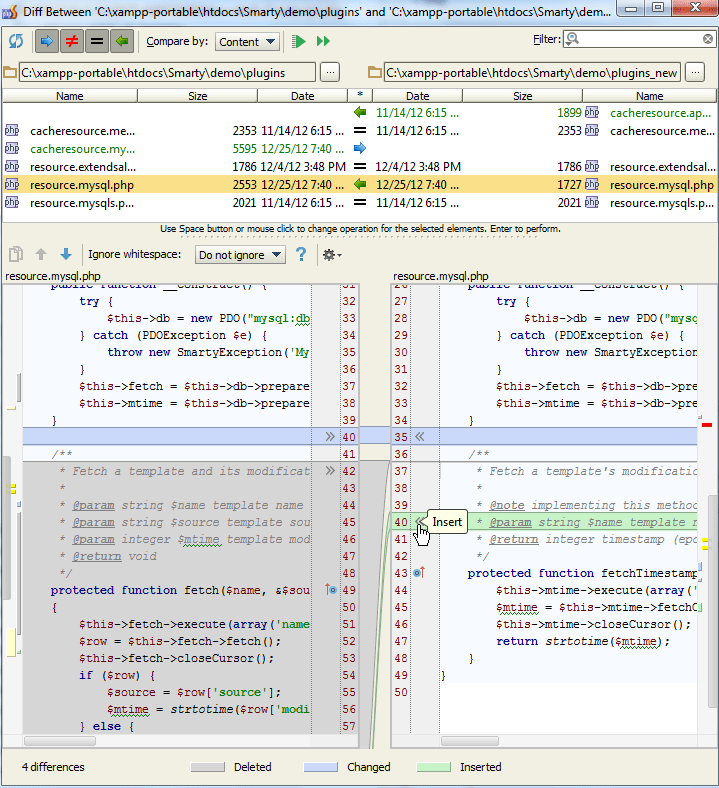The width and height of the screenshot is (719, 788).
Task: Apply change with double right arrows at line 42
Action: click(330, 470)
